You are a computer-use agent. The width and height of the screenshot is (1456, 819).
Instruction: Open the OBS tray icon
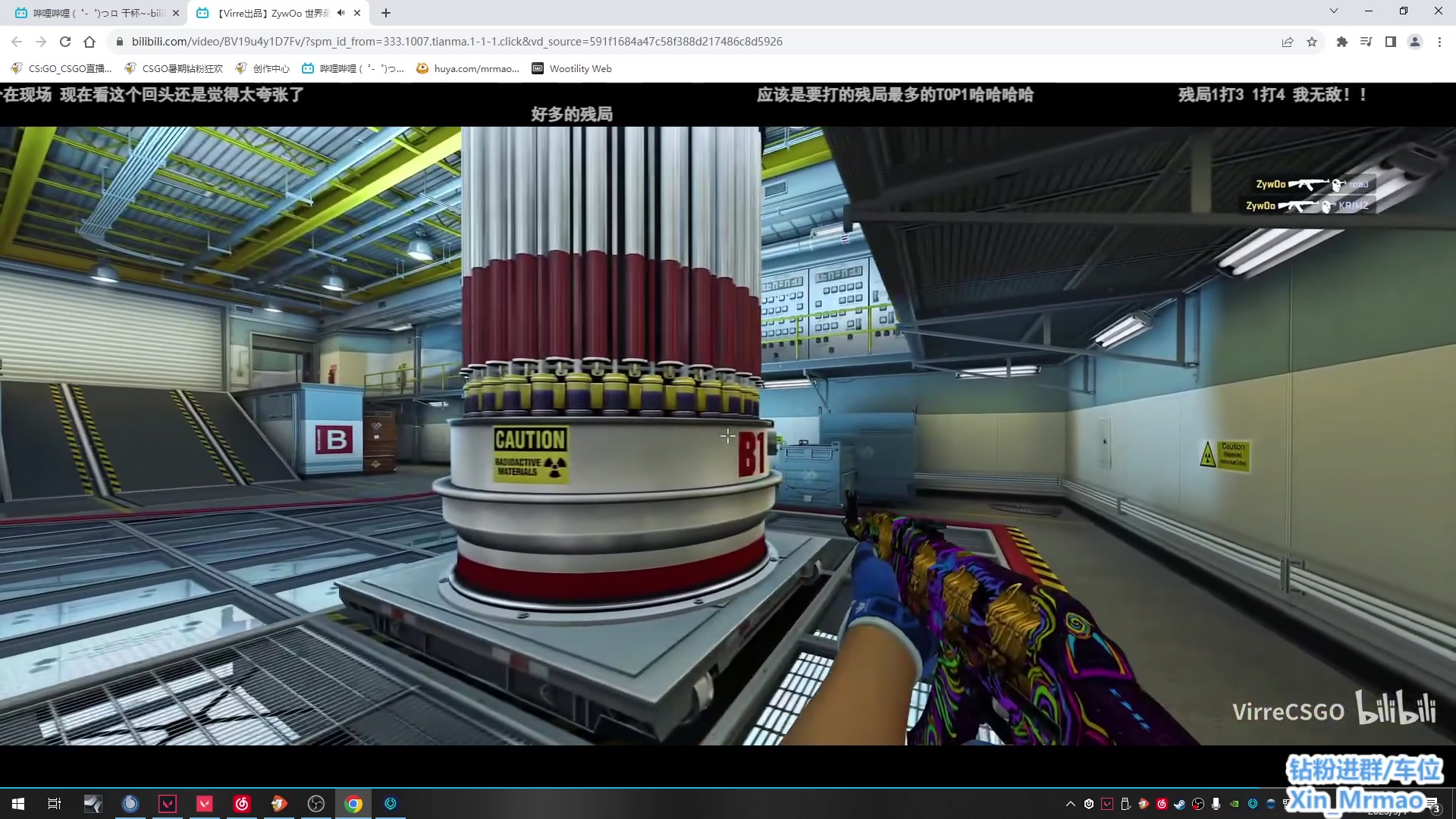pos(1198,804)
